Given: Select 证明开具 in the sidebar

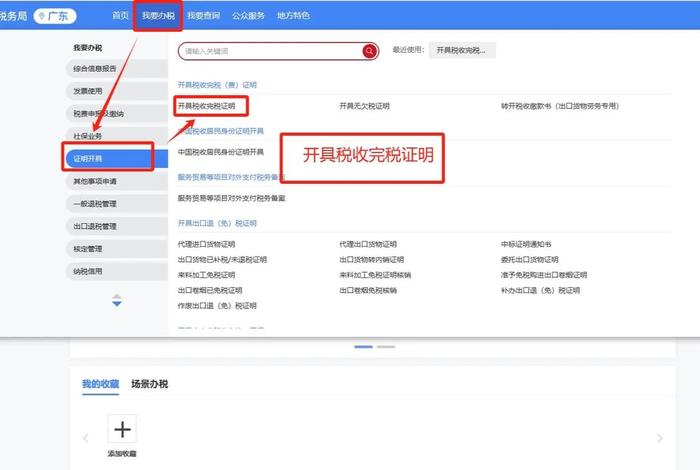Looking at the screenshot, I should click(117, 159).
